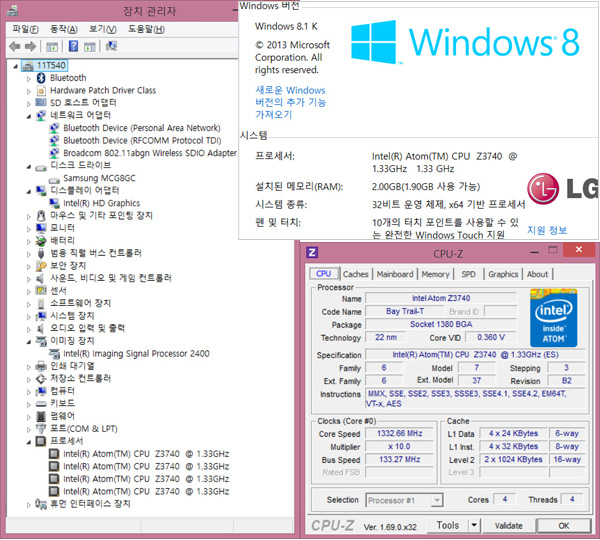Click the Core Speed value 1332.66 MHz
The width and height of the screenshot is (600, 540).
pyautogui.click(x=400, y=433)
